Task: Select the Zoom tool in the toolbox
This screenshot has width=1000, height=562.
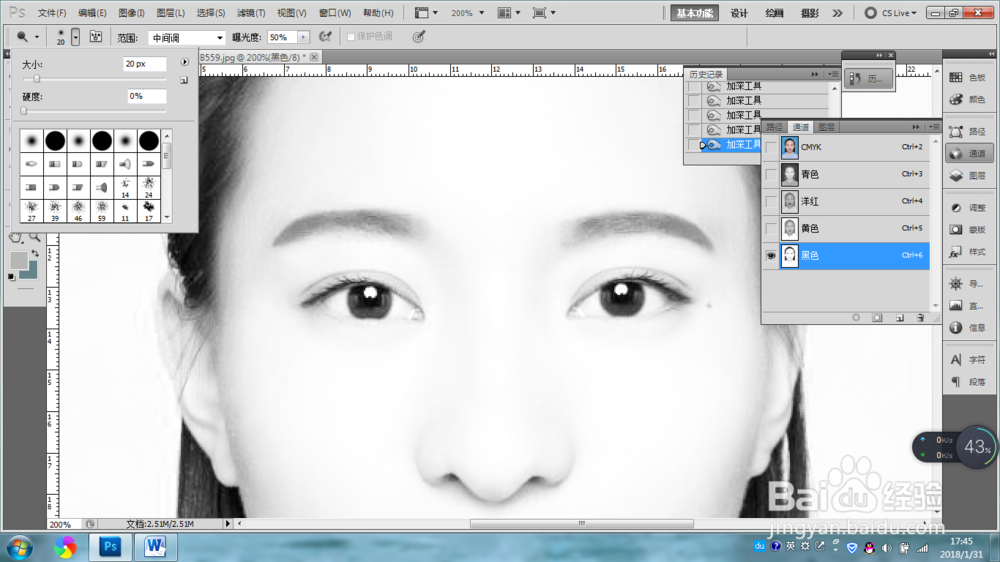Action: pos(34,237)
